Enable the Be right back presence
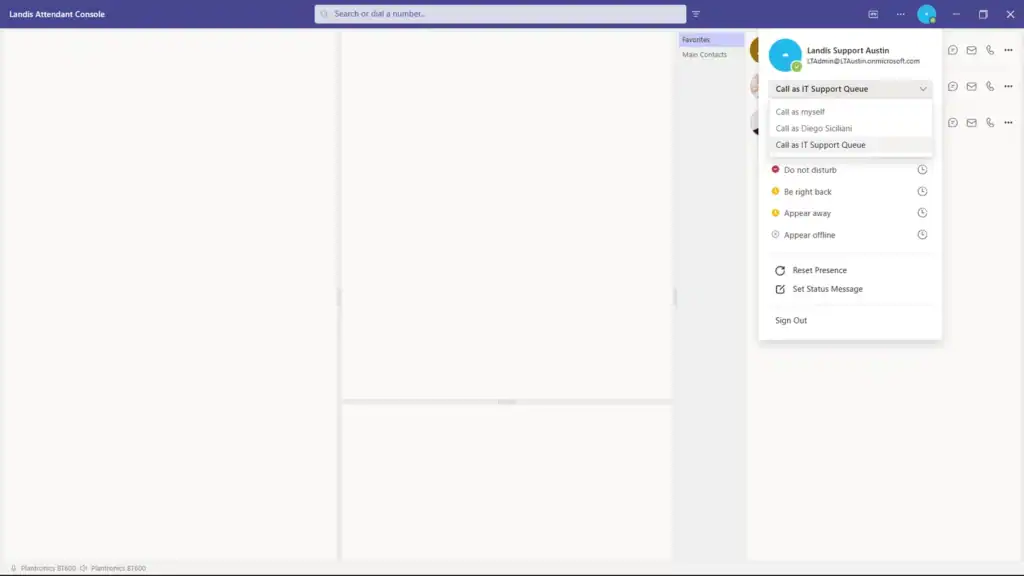 [x=806, y=191]
